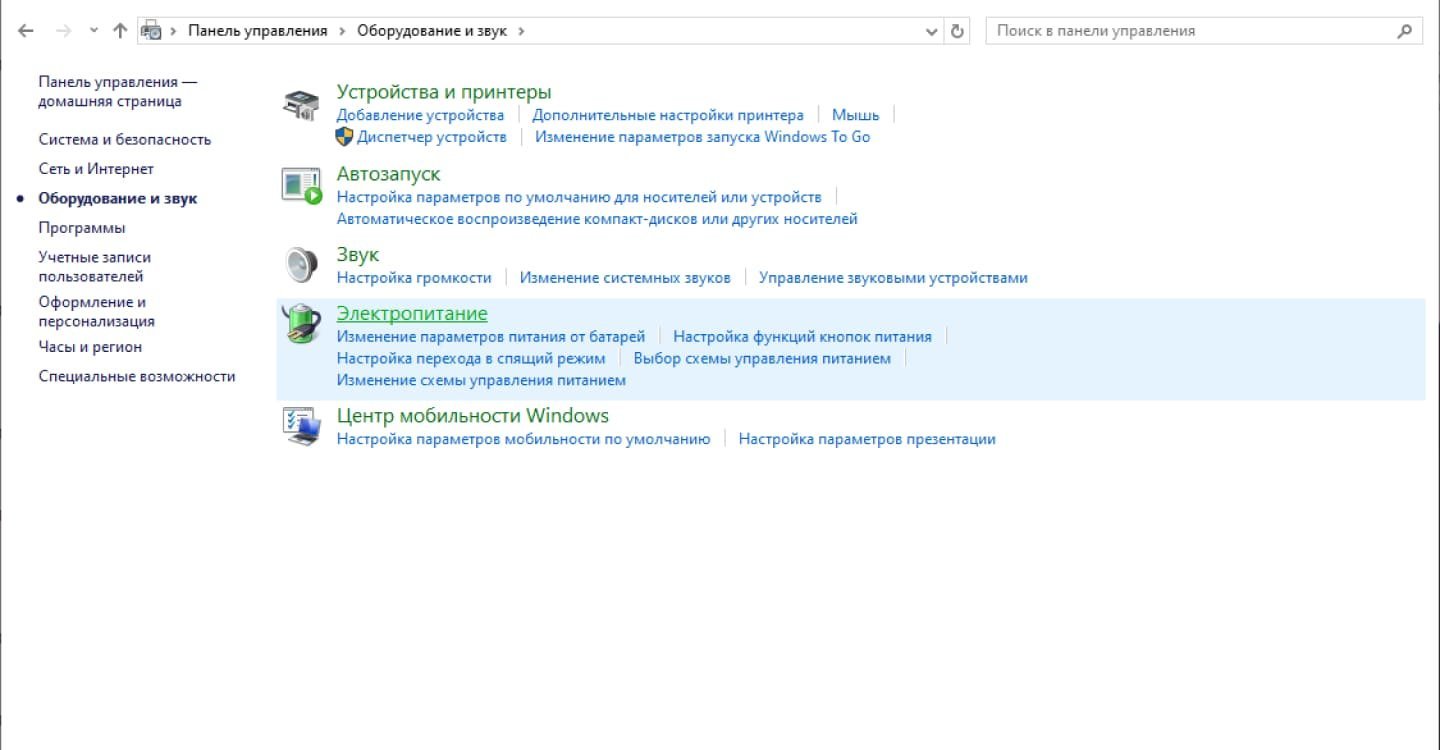
Task: Select Программы in the sidebar
Action: [x=82, y=227]
